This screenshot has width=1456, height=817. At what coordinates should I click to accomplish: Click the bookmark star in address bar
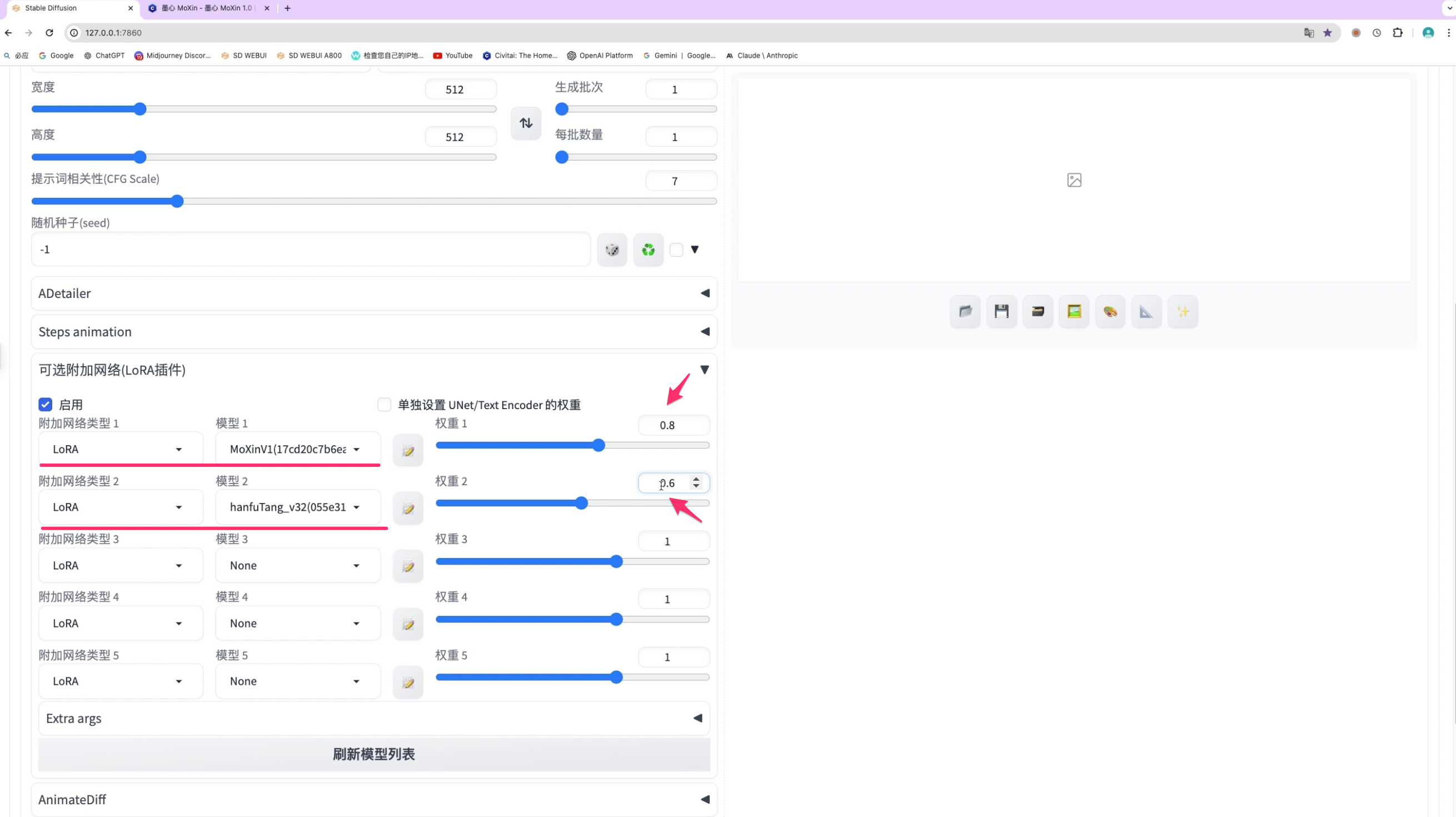pos(1328,33)
